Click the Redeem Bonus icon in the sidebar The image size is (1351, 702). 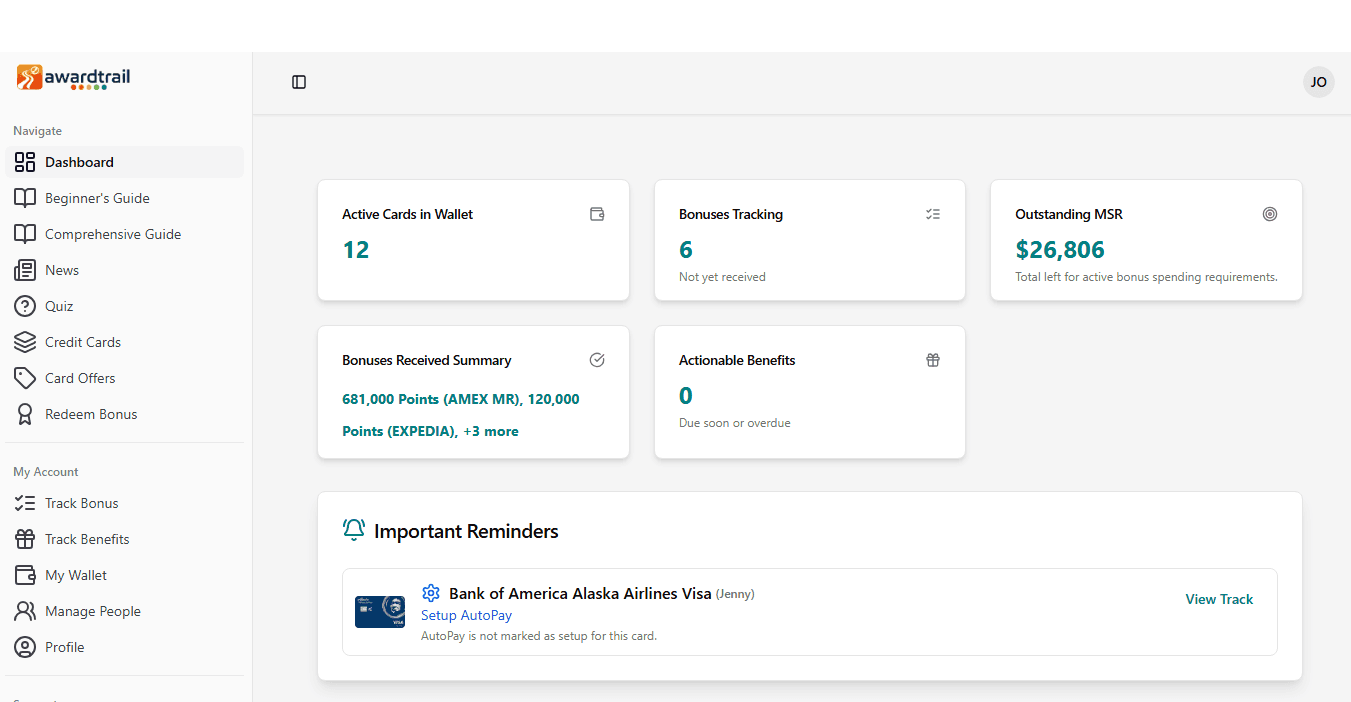[x=25, y=413]
